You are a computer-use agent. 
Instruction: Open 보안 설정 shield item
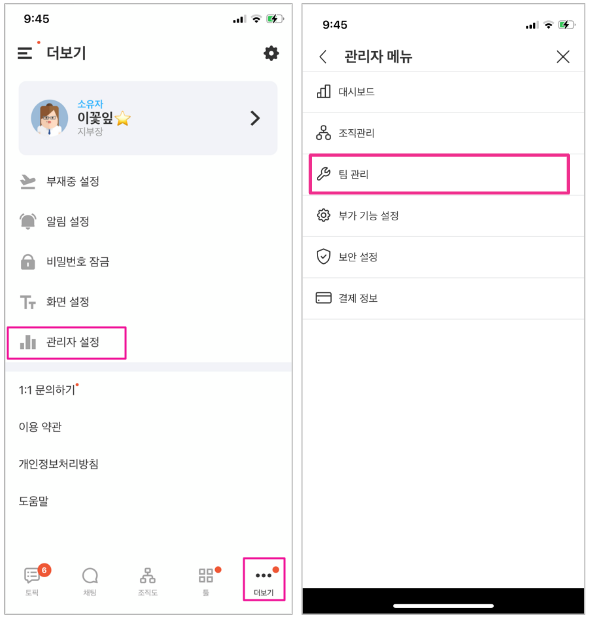pyautogui.click(x=443, y=257)
